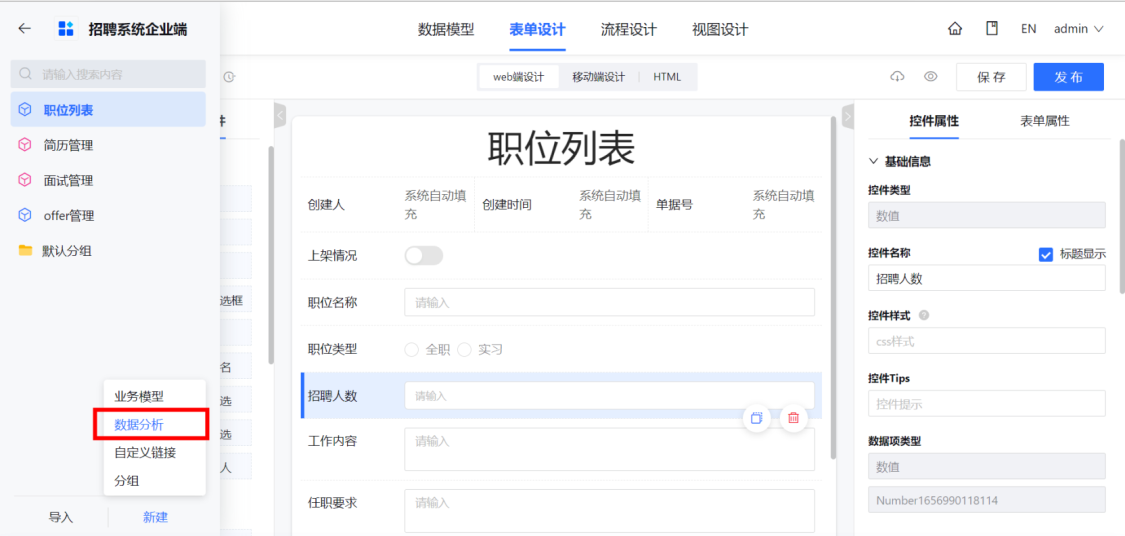Open the home icon in top bar

click(x=955, y=29)
